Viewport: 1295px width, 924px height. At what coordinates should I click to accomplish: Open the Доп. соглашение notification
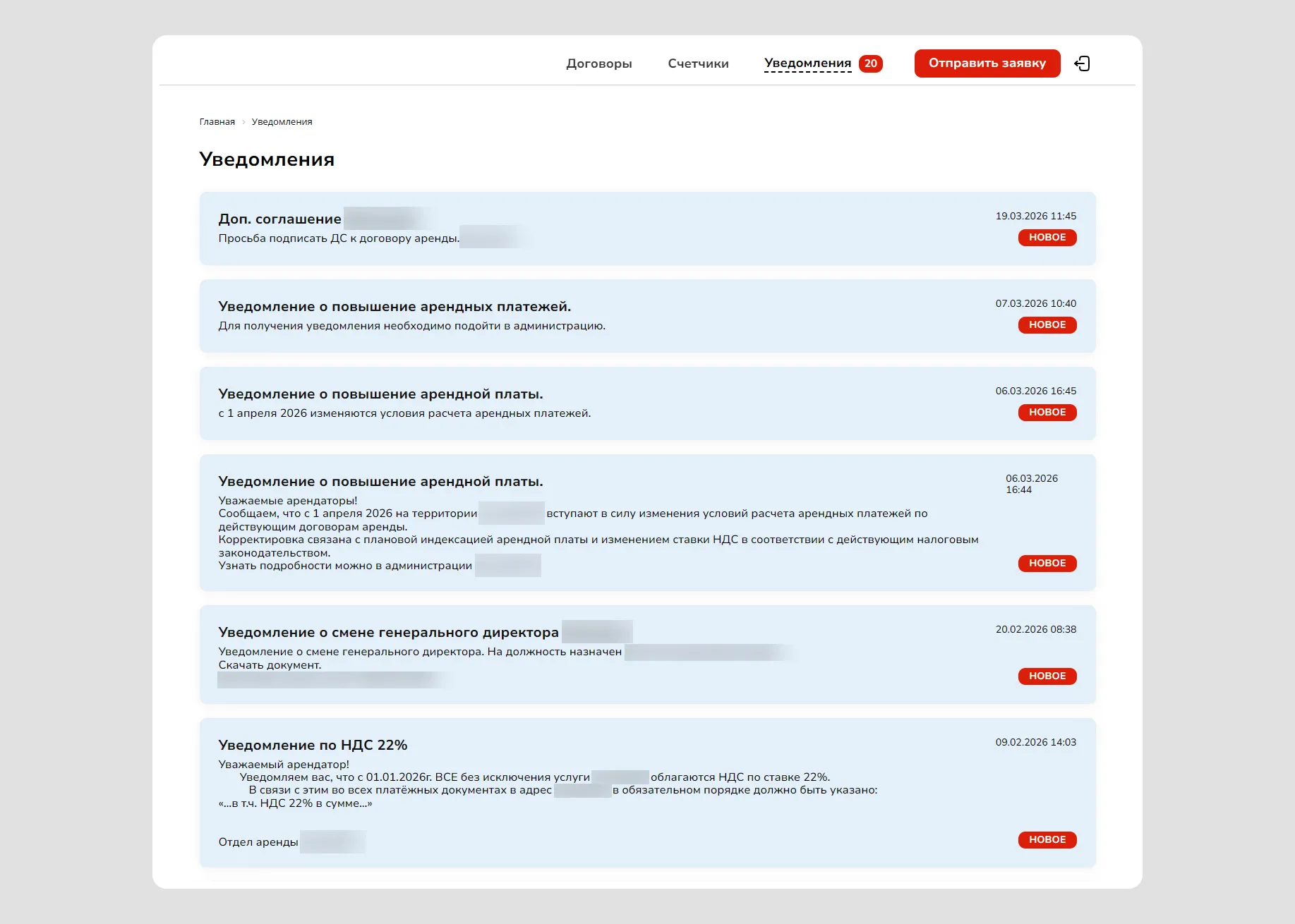[x=279, y=219]
